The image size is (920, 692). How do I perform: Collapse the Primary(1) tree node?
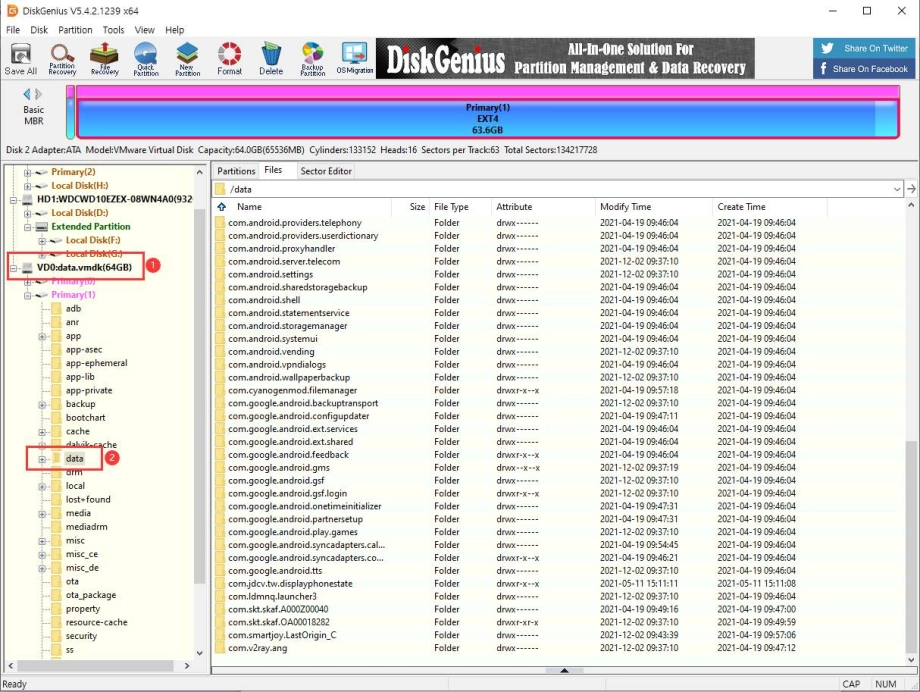coord(28,295)
